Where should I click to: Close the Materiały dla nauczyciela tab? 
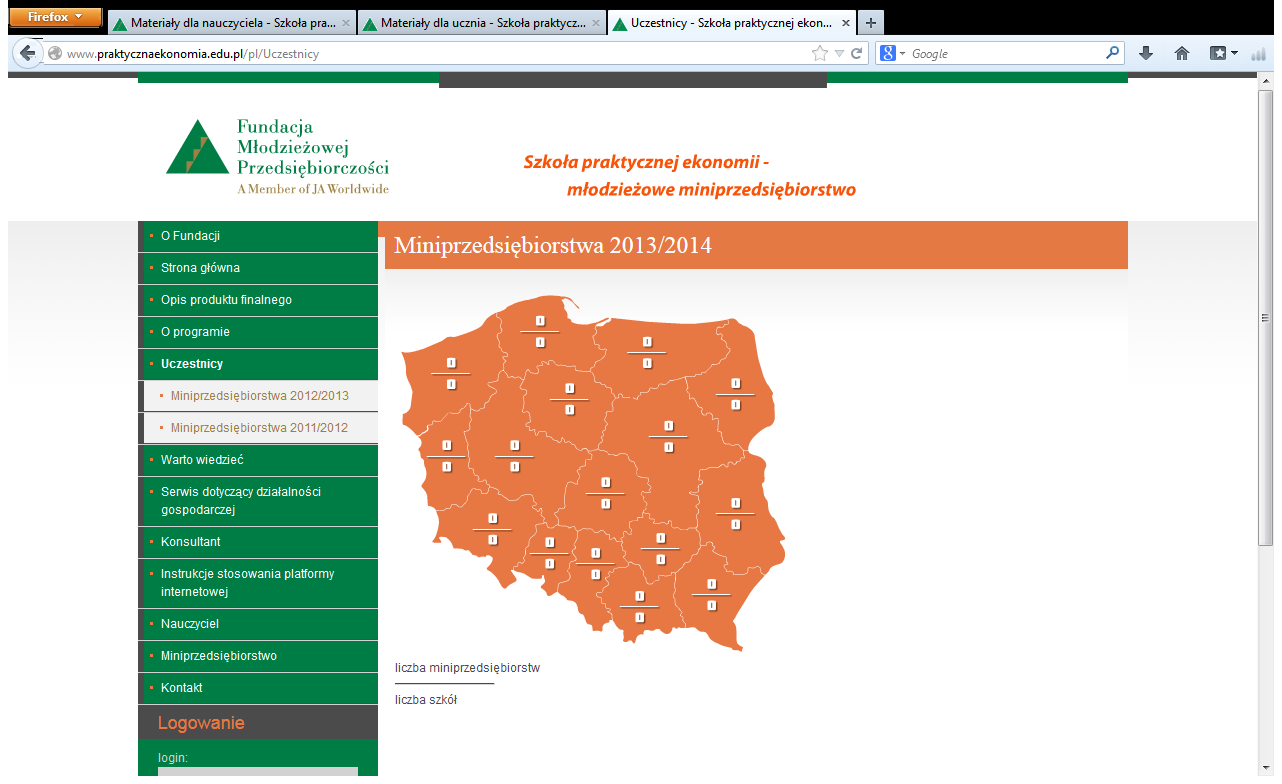tap(345, 22)
